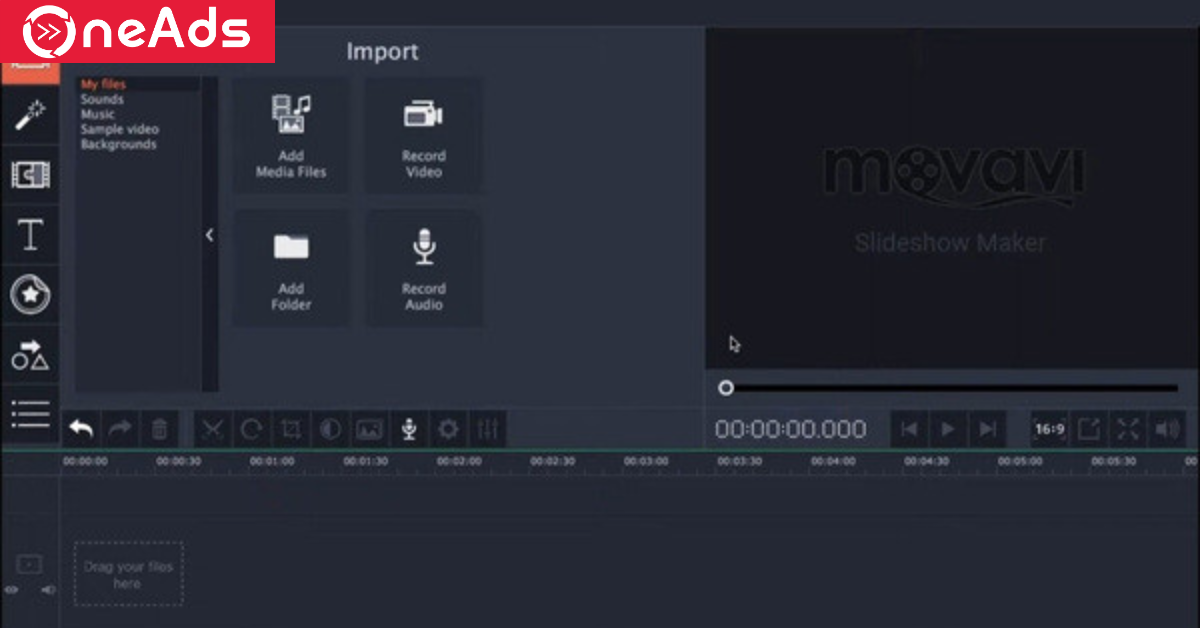Open the Stickers star tab
Screen dimensions: 1200x628
coord(30,294)
